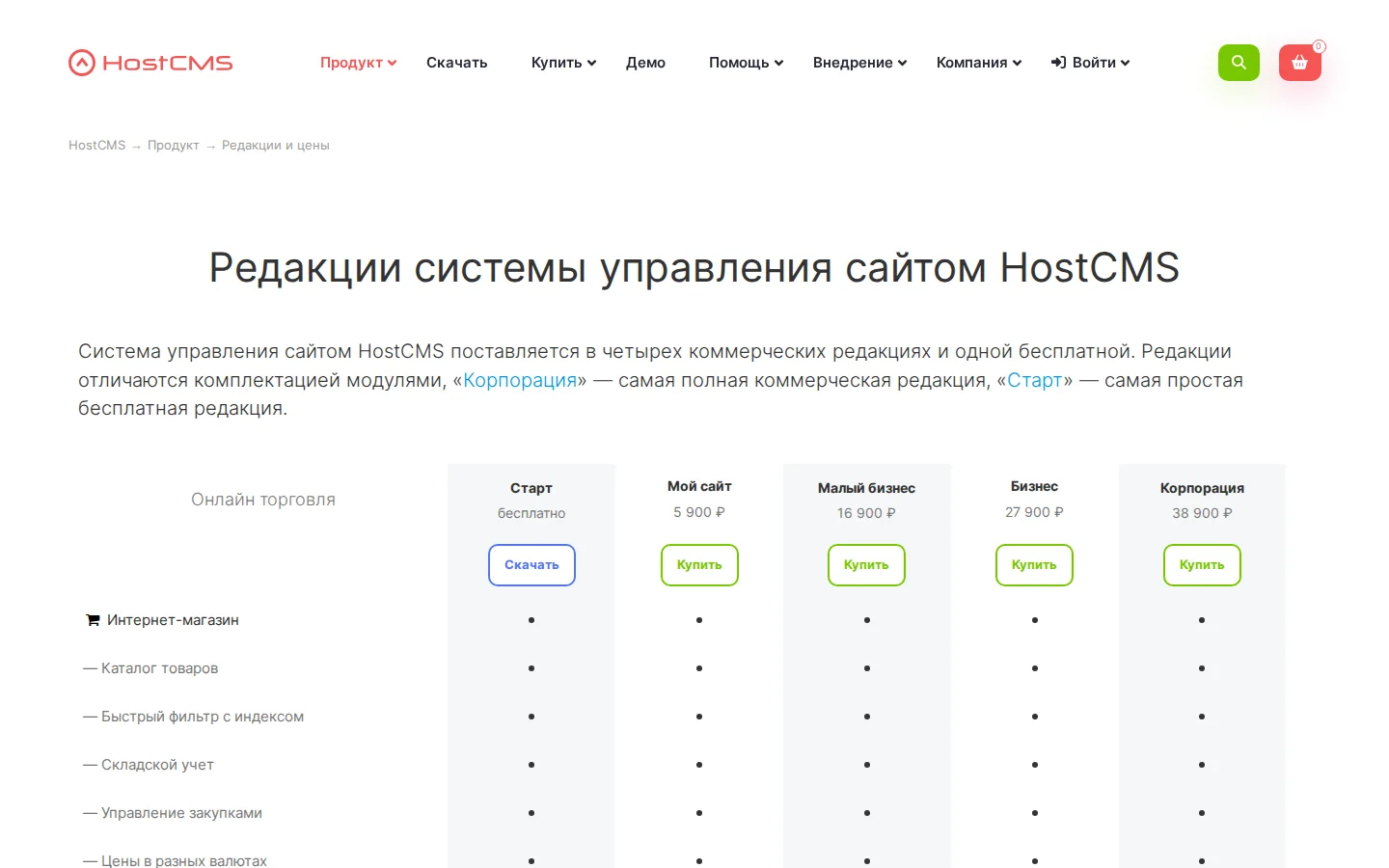This screenshot has width=1389, height=868.
Task: Click the 16 900 ₽ price
Action: 866,513
